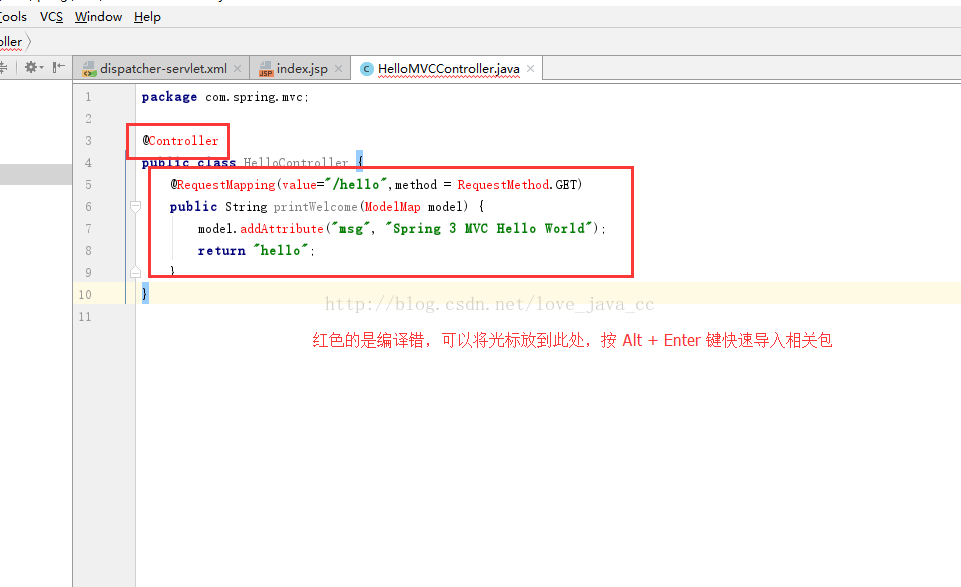Click the package keyword on line 1

click(169, 97)
